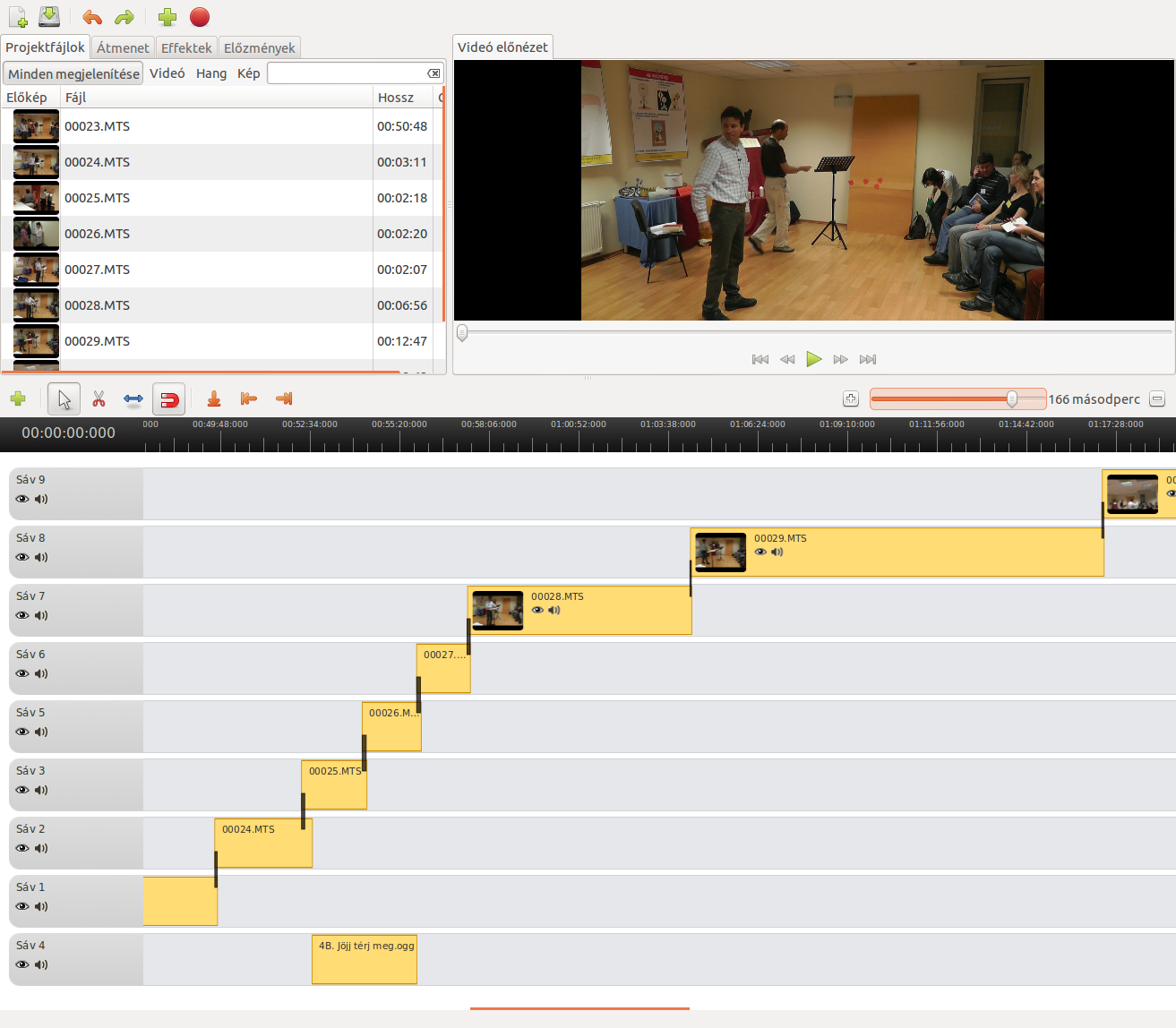
Task: Activate the arrow selection tool
Action: click(x=64, y=399)
